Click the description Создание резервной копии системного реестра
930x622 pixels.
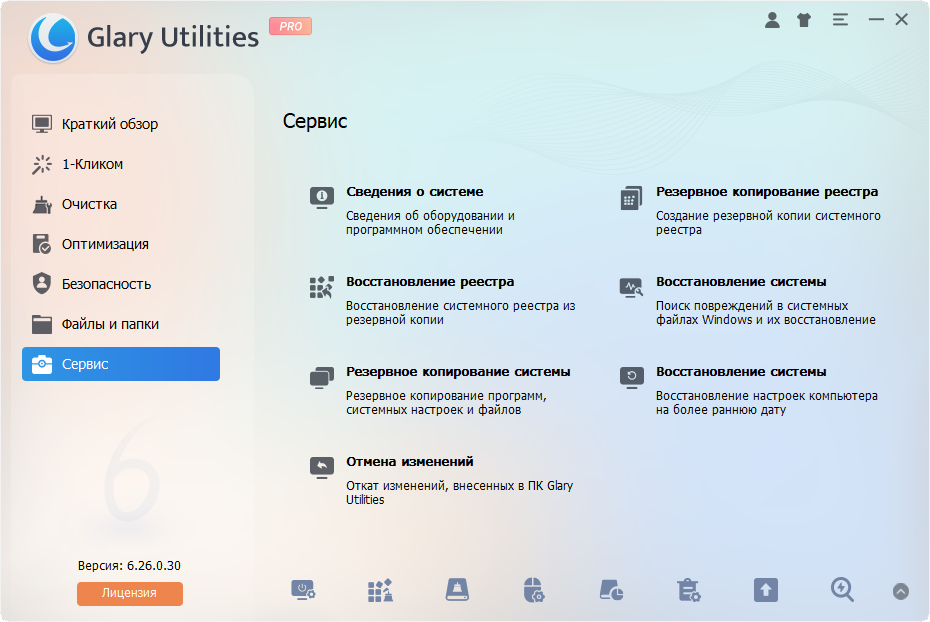pos(768,223)
